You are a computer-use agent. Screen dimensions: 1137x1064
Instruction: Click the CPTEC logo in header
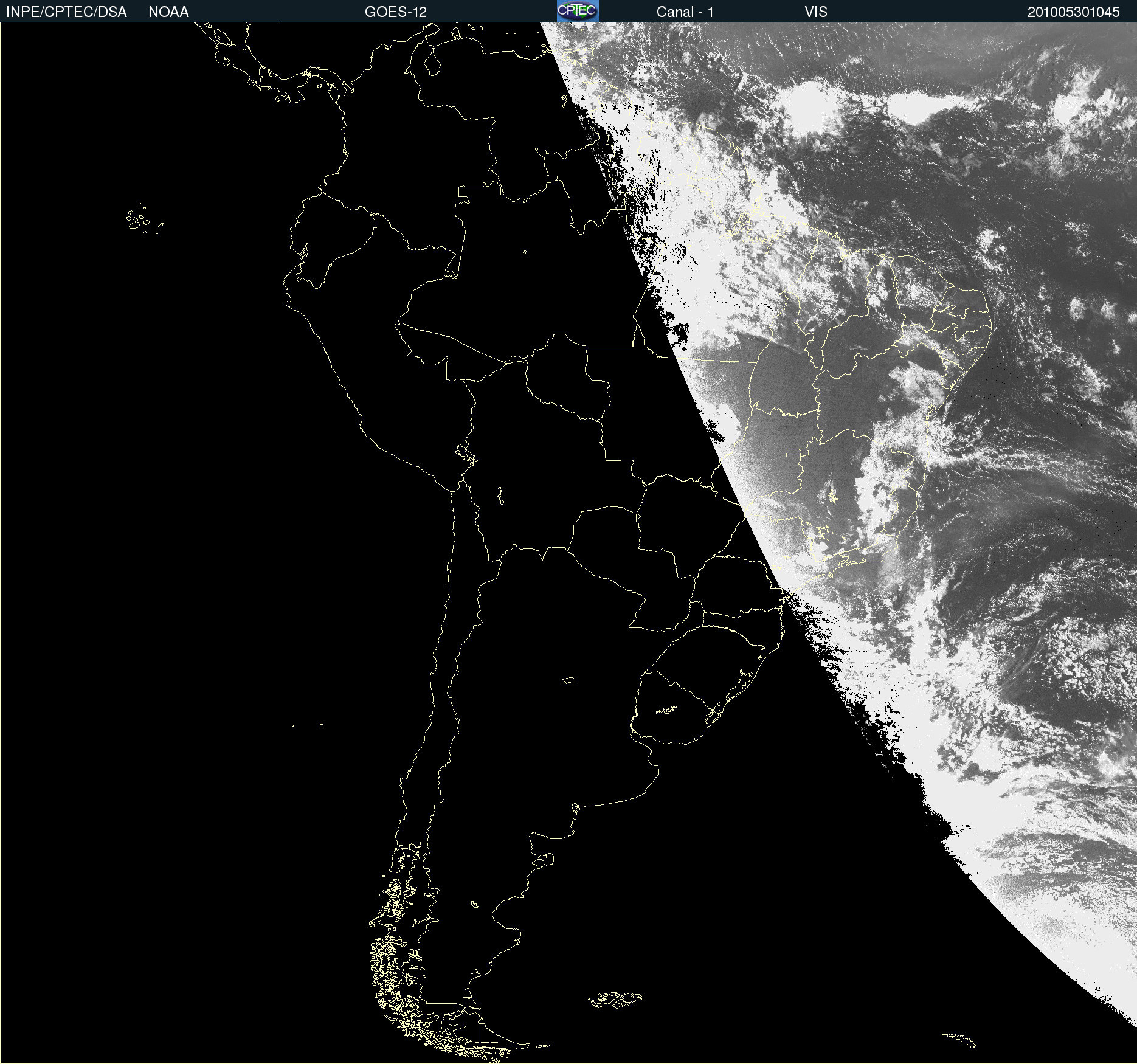578,11
